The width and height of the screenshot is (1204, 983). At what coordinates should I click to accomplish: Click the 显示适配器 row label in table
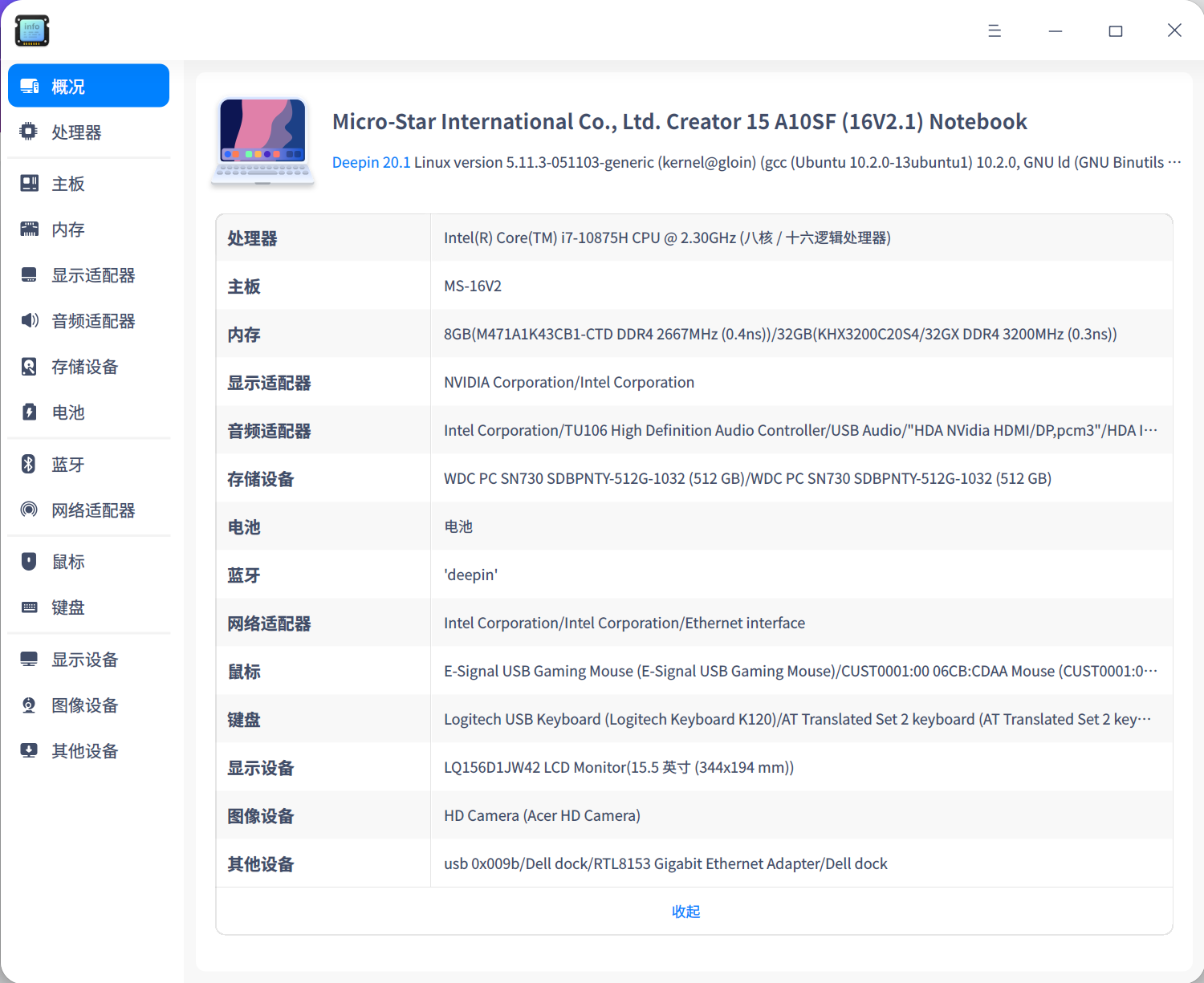coord(269,383)
